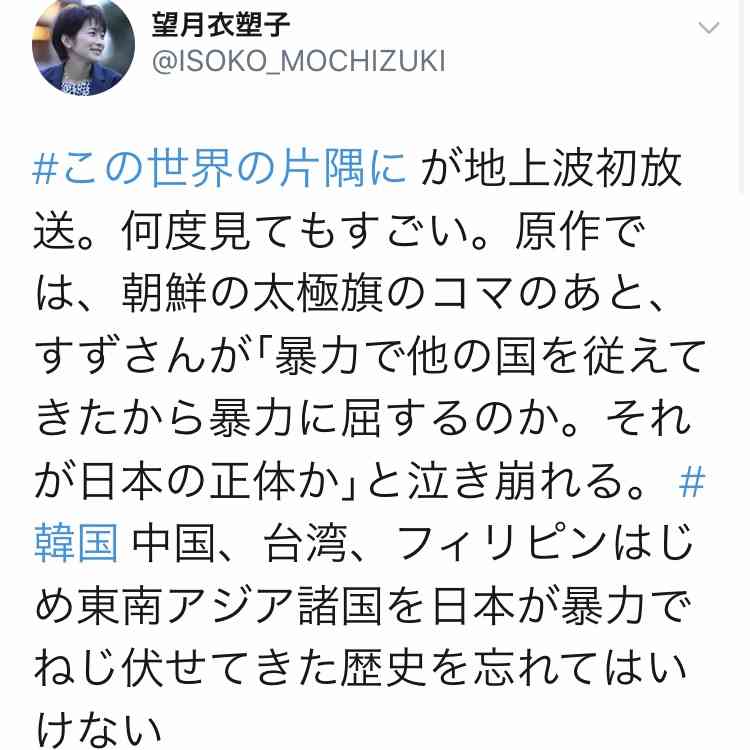Open 望月衣塑子's round profile photo
750x750 pixels.
tap(83, 46)
